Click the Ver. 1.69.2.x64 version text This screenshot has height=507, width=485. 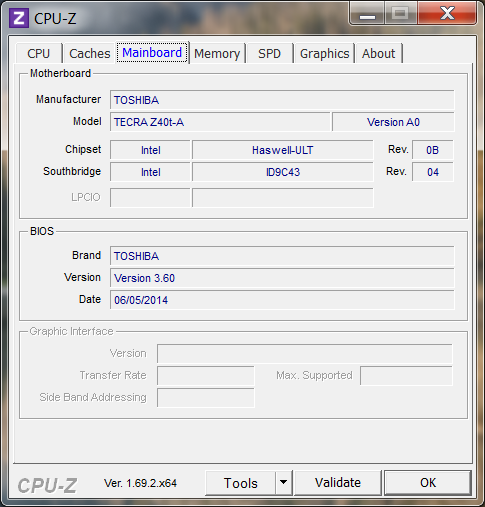click(x=140, y=483)
